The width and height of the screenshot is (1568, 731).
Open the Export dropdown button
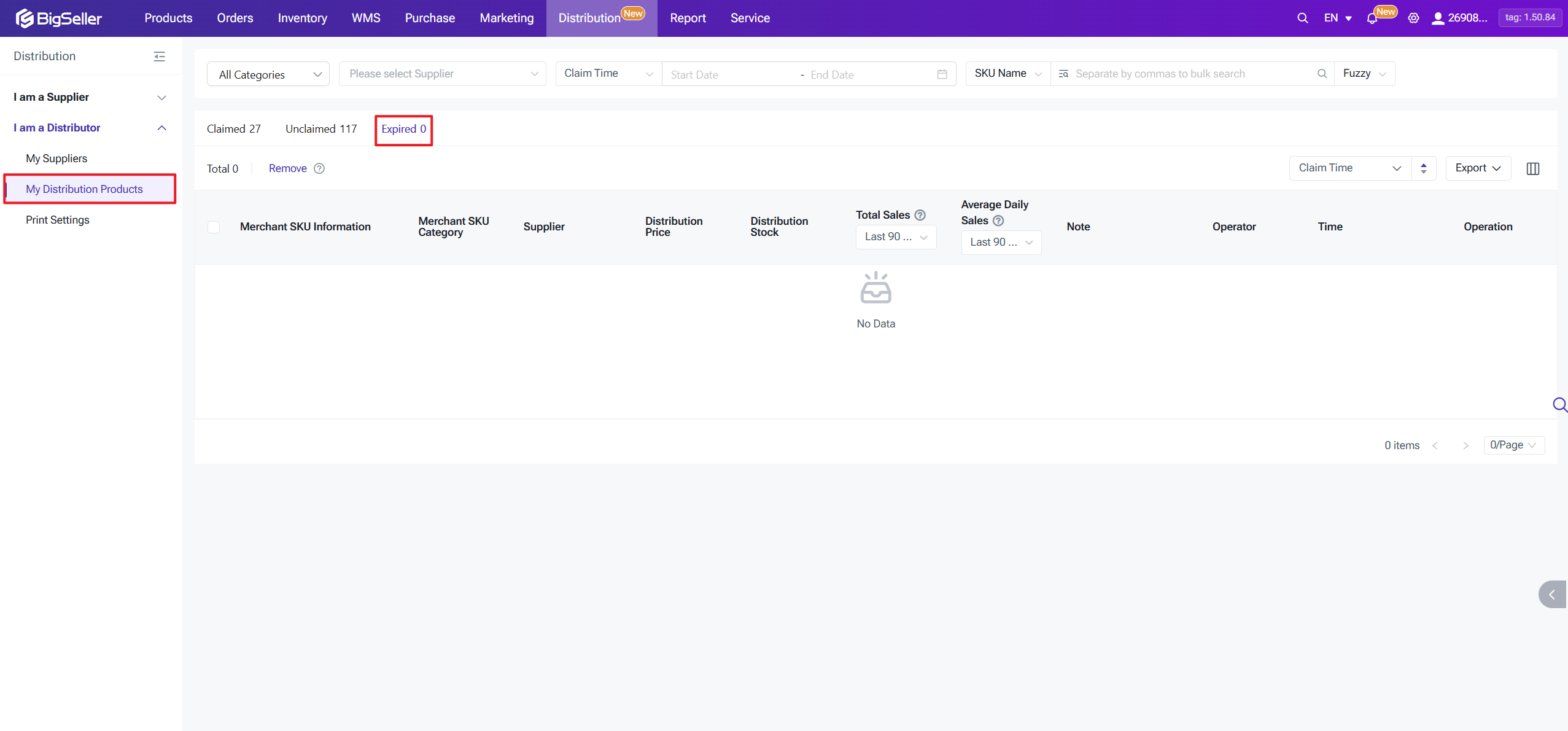click(x=1477, y=168)
